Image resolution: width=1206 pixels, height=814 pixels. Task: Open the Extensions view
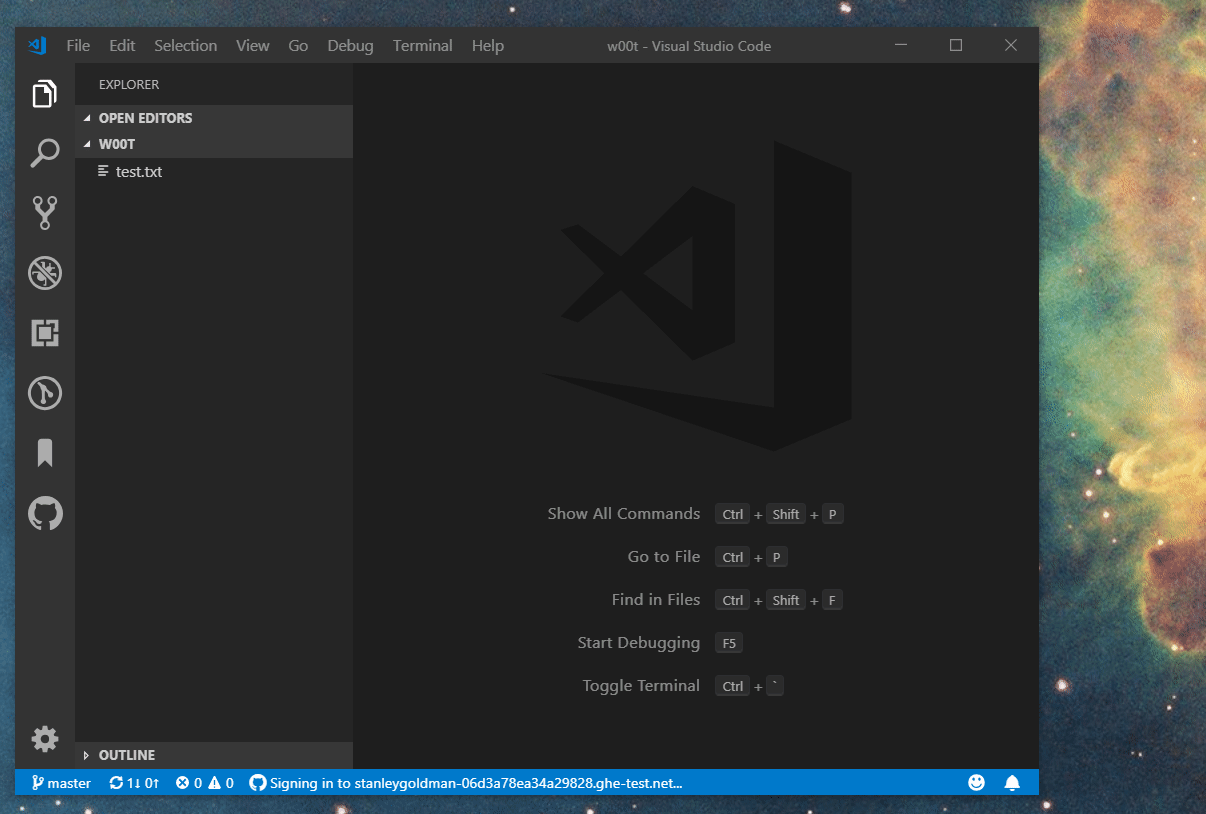coord(44,332)
